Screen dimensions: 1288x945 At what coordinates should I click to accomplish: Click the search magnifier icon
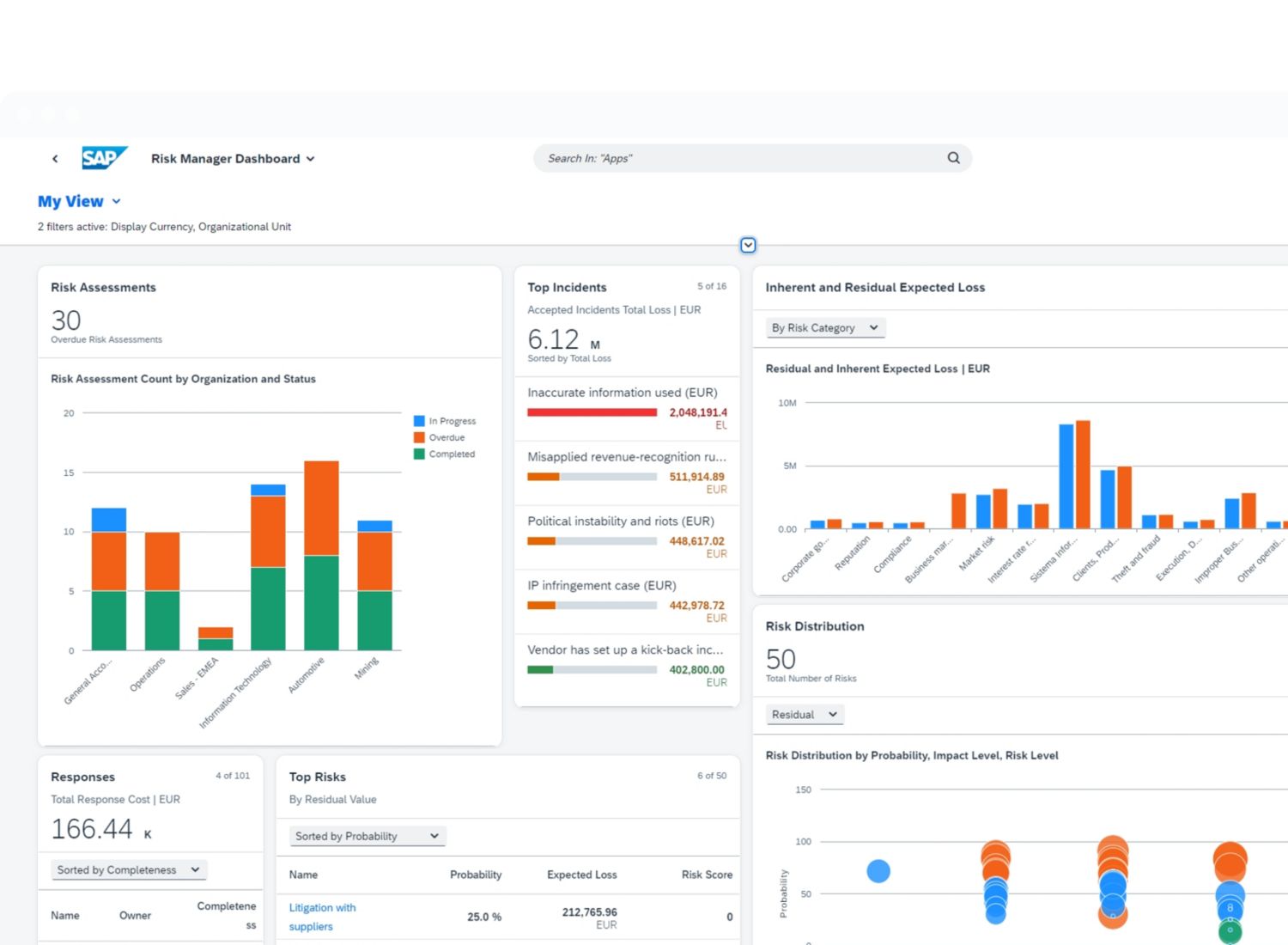pos(953,158)
